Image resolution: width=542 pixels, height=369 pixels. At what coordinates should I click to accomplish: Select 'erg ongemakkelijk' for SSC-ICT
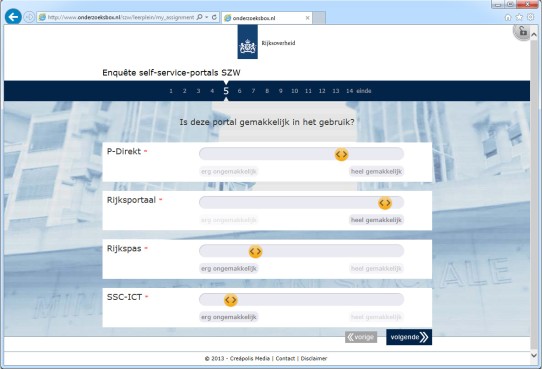[x=228, y=317]
